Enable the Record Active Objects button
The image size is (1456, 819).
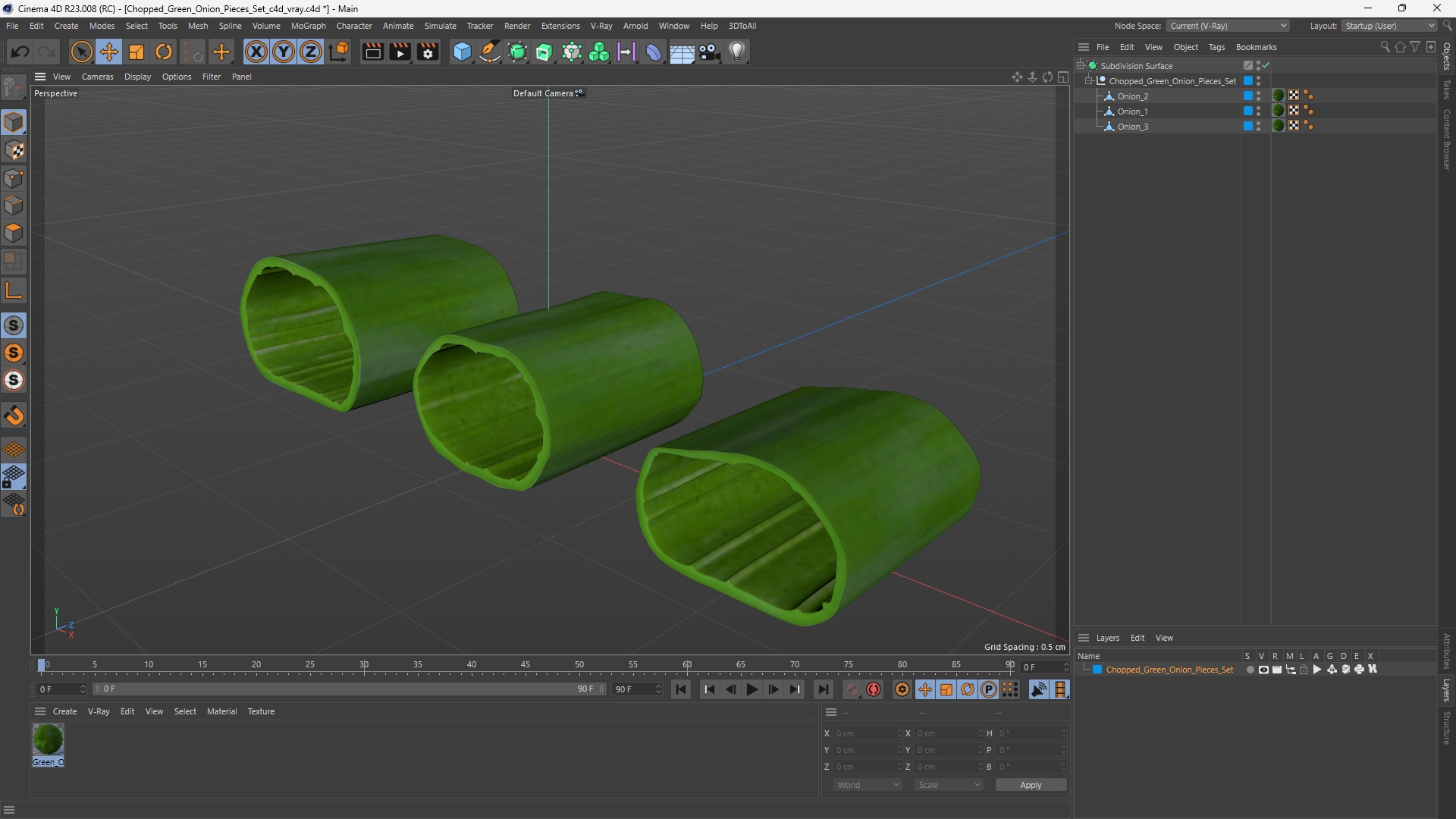pyautogui.click(x=852, y=689)
